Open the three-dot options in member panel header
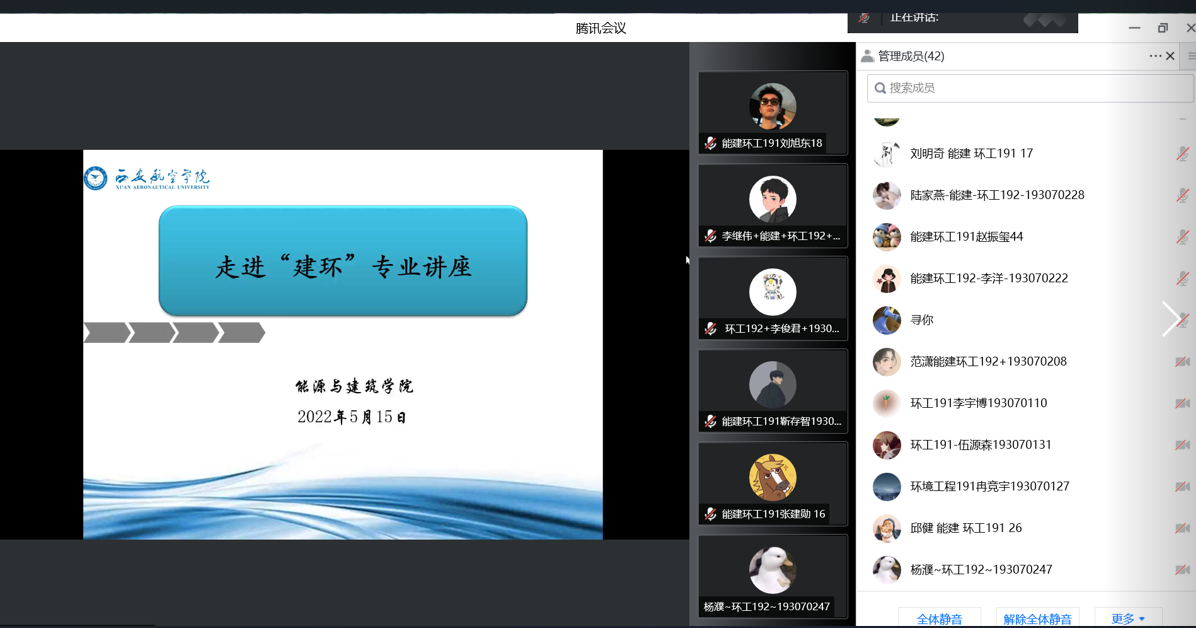The height and width of the screenshot is (628, 1196). (x=1155, y=56)
